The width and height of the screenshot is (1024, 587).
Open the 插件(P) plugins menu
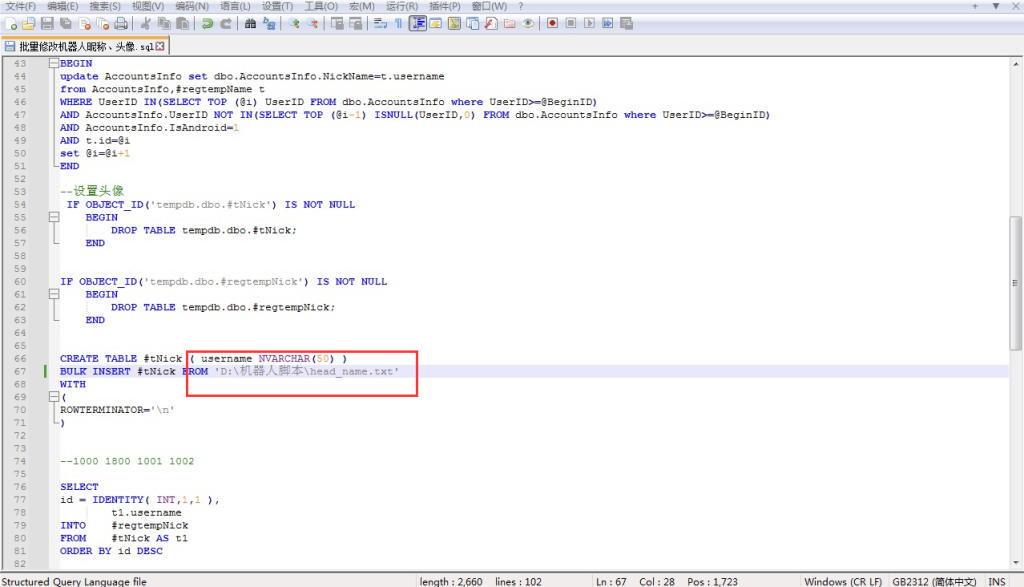445,6
